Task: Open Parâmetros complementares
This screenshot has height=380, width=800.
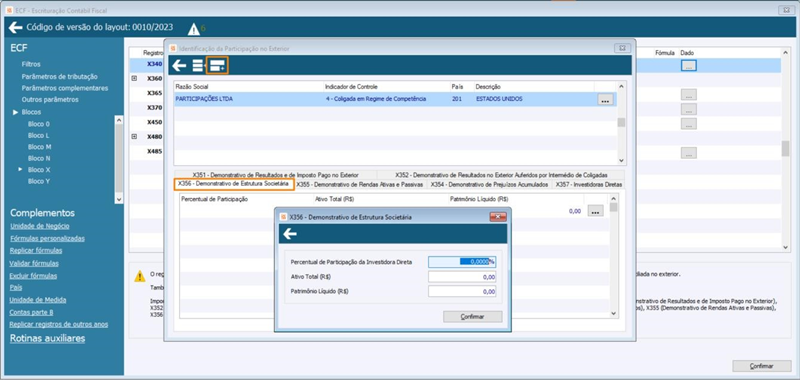Action: tap(65, 88)
